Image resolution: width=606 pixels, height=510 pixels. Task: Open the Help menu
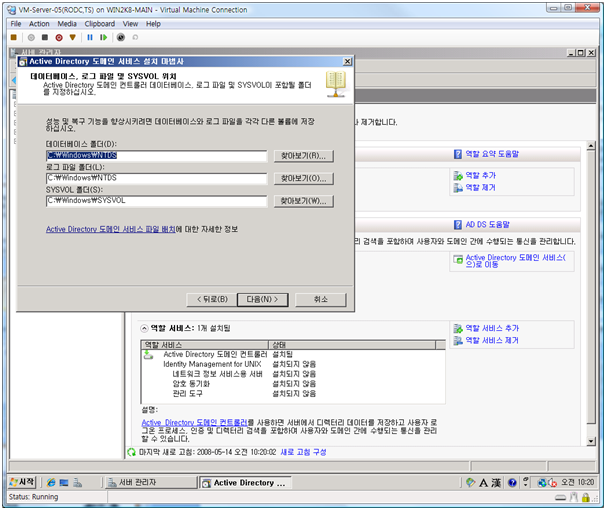[153, 24]
